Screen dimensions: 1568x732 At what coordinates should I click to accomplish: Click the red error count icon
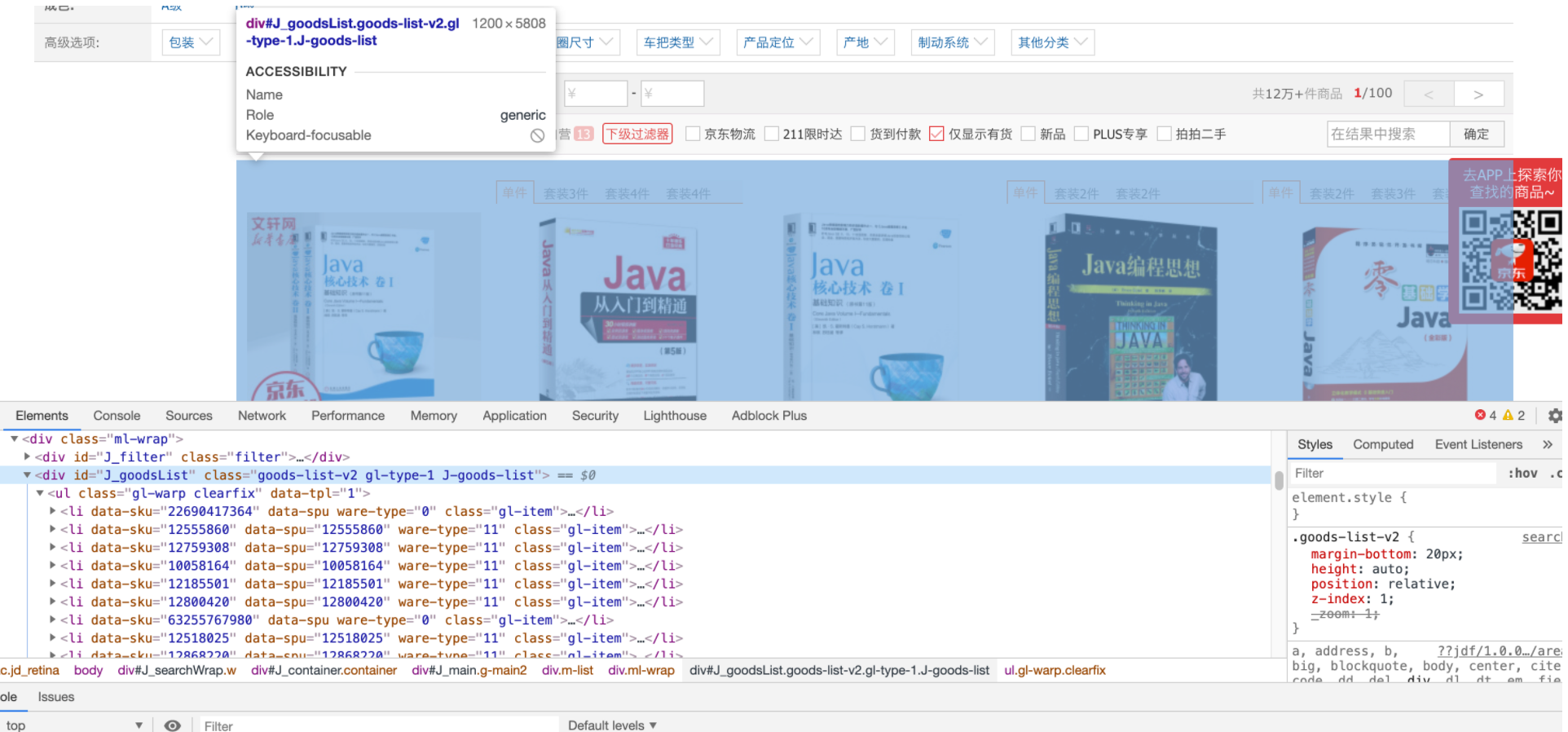pos(1480,415)
